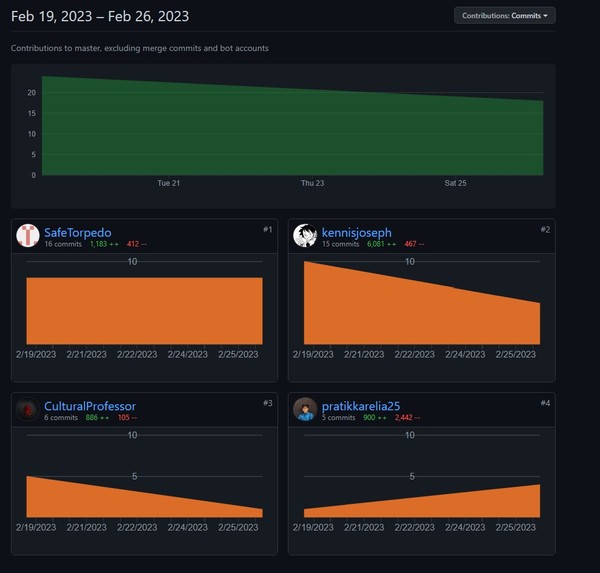Open the Contributions: Commits dropdown
The height and width of the screenshot is (573, 600).
tap(504, 16)
